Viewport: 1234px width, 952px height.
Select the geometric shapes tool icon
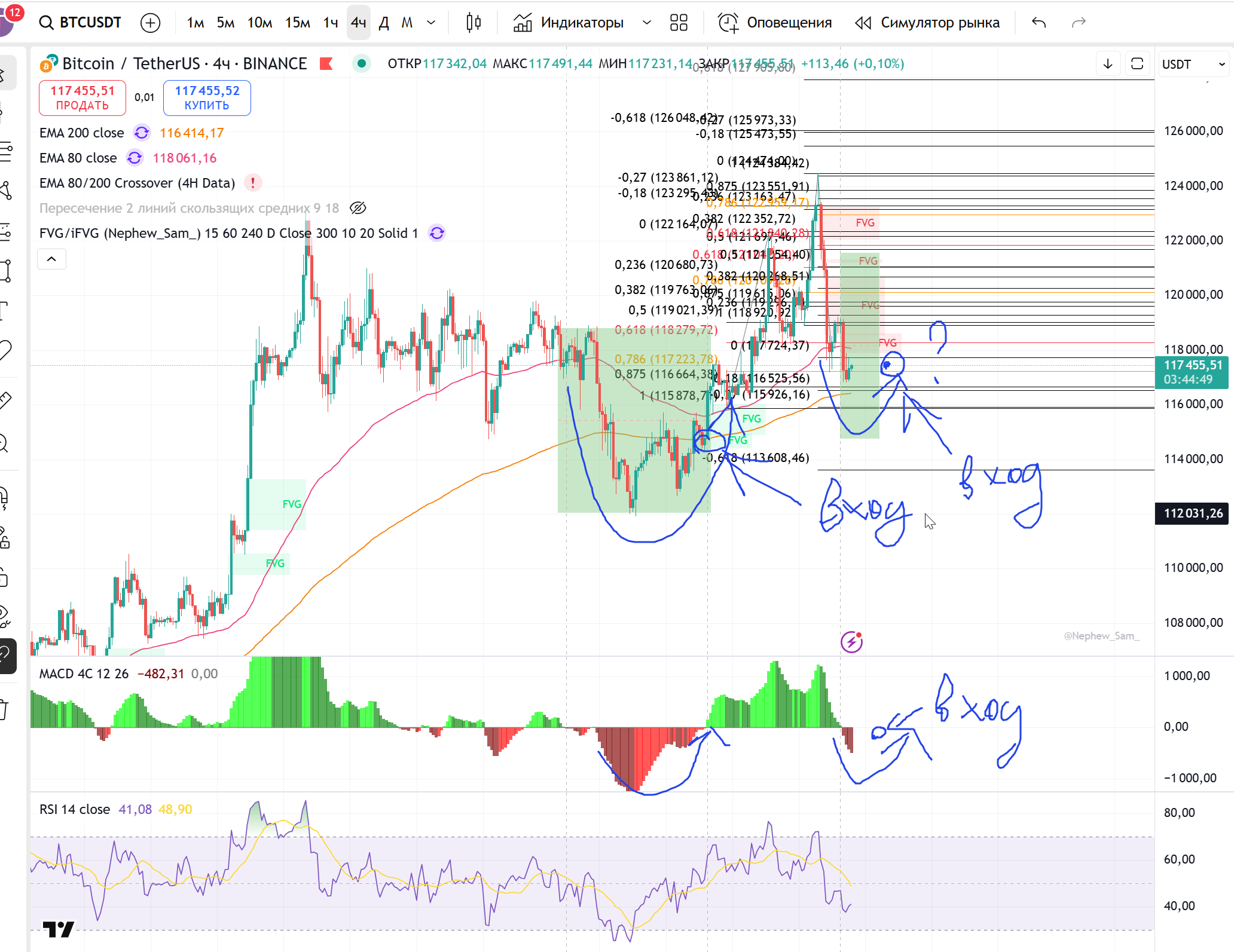5,270
